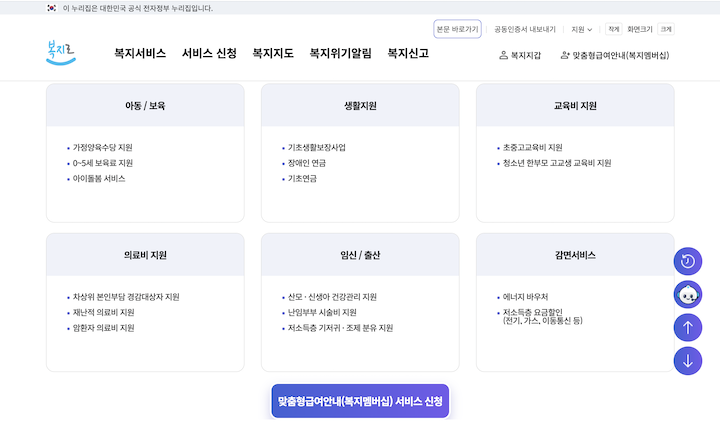Image resolution: width=720 pixels, height=426 pixels.
Task: Select 저소득층 기저귀·조제 분유 지원
Action: point(340,328)
